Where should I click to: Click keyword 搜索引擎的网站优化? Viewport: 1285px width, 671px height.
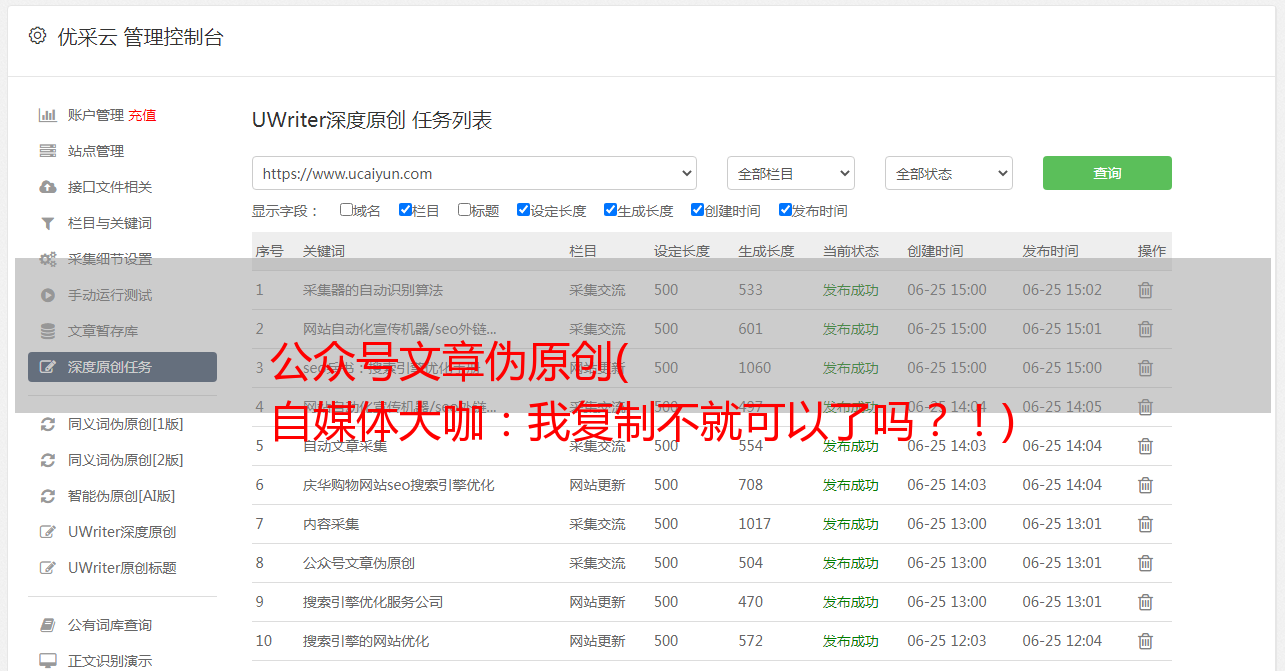(366, 641)
